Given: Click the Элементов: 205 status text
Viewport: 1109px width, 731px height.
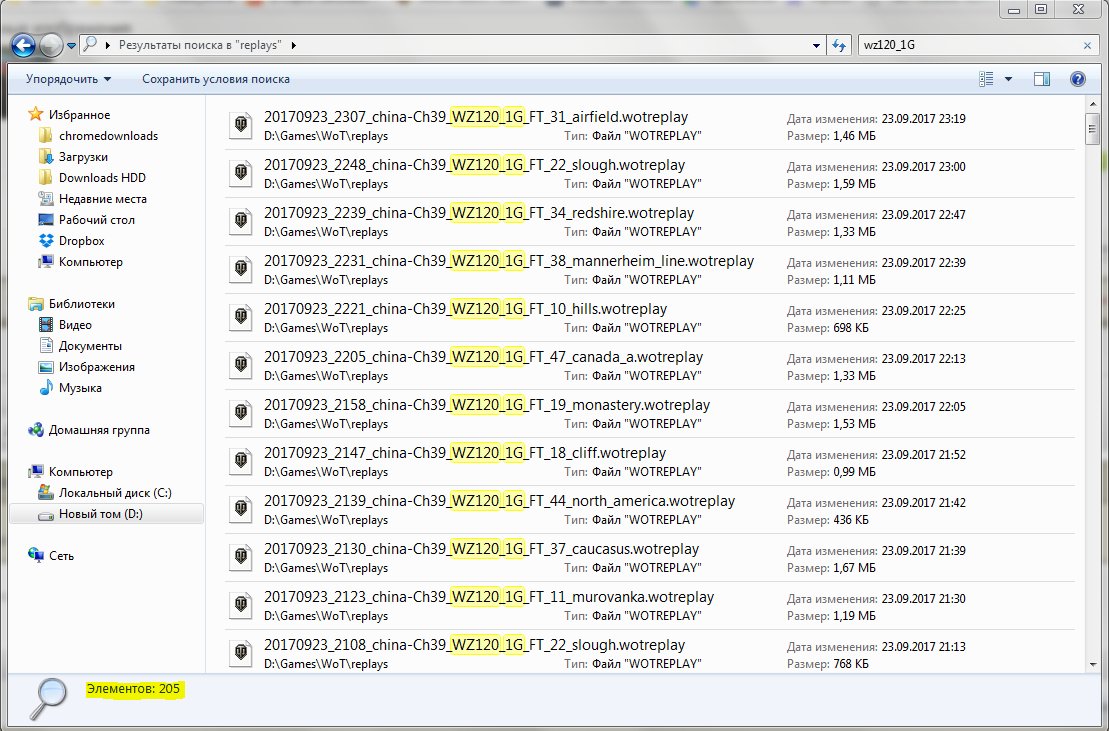Looking at the screenshot, I should click(x=134, y=689).
